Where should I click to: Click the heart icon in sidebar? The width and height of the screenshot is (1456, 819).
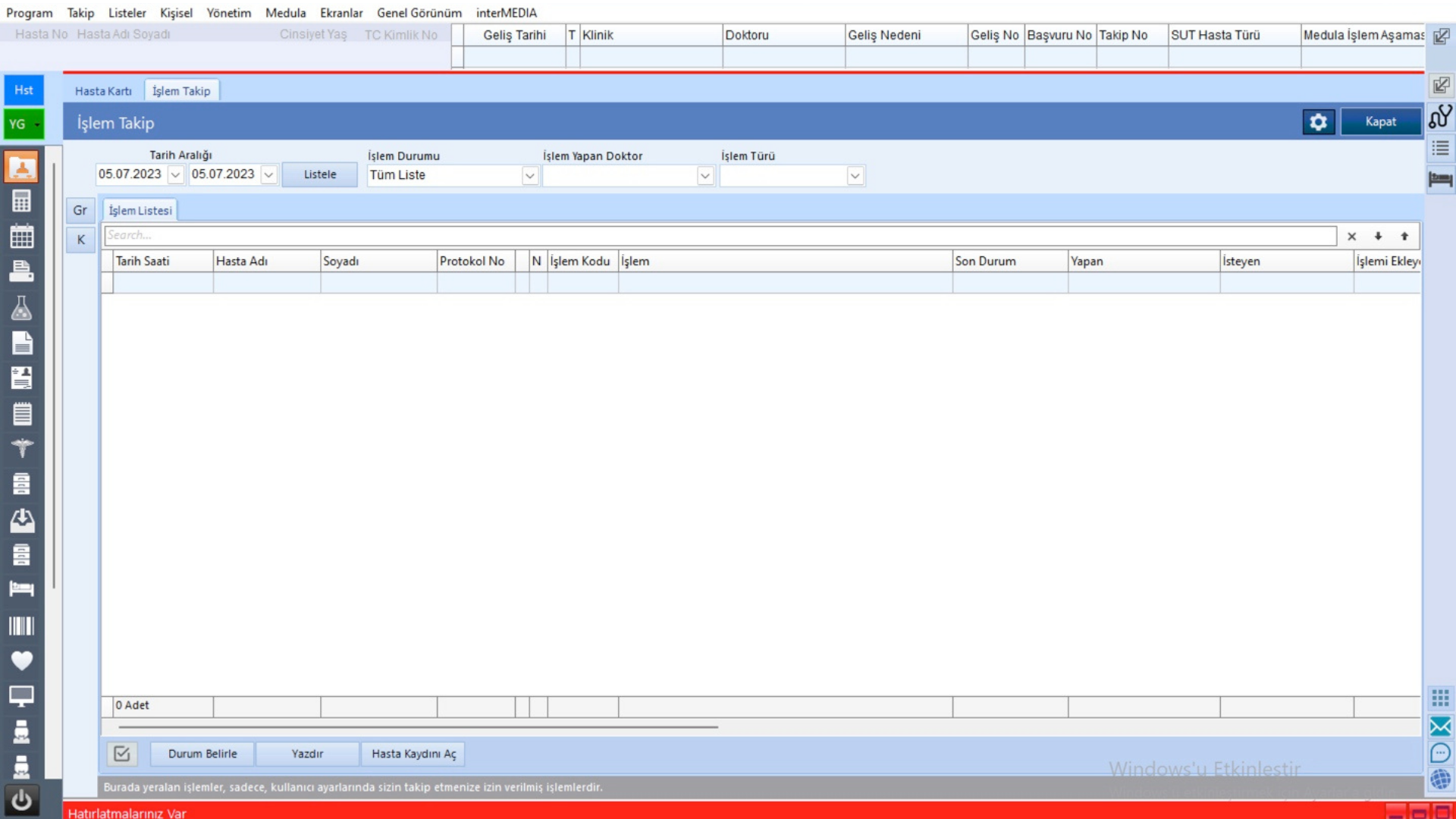pyautogui.click(x=21, y=661)
